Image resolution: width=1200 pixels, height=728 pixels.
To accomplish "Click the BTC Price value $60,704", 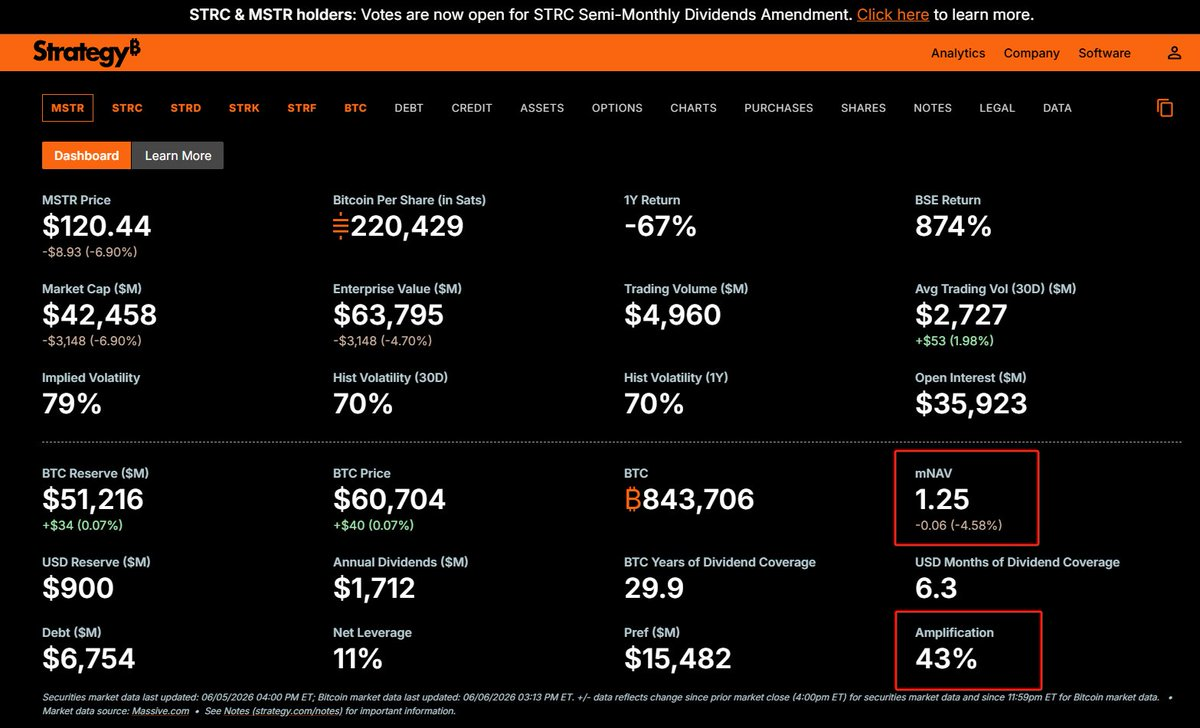I will click(389, 499).
